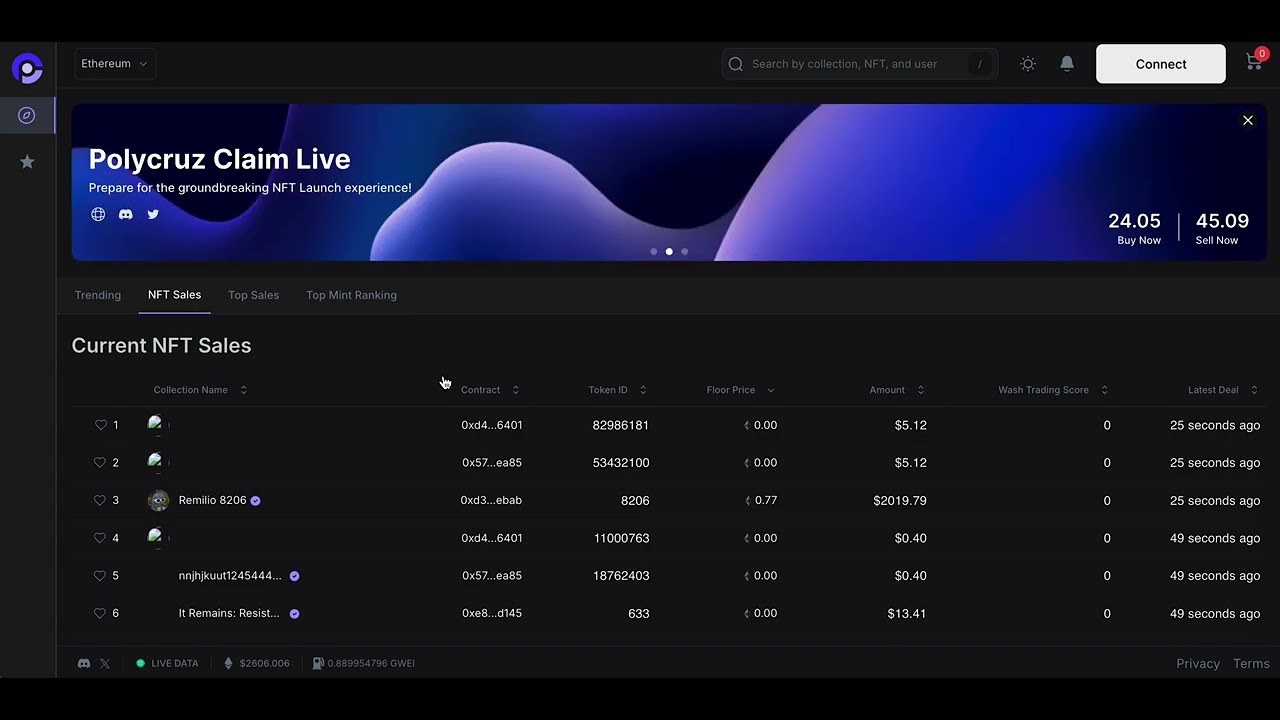Sort by Wash Trading Score column
This screenshot has width=1280, height=720.
click(x=1054, y=390)
